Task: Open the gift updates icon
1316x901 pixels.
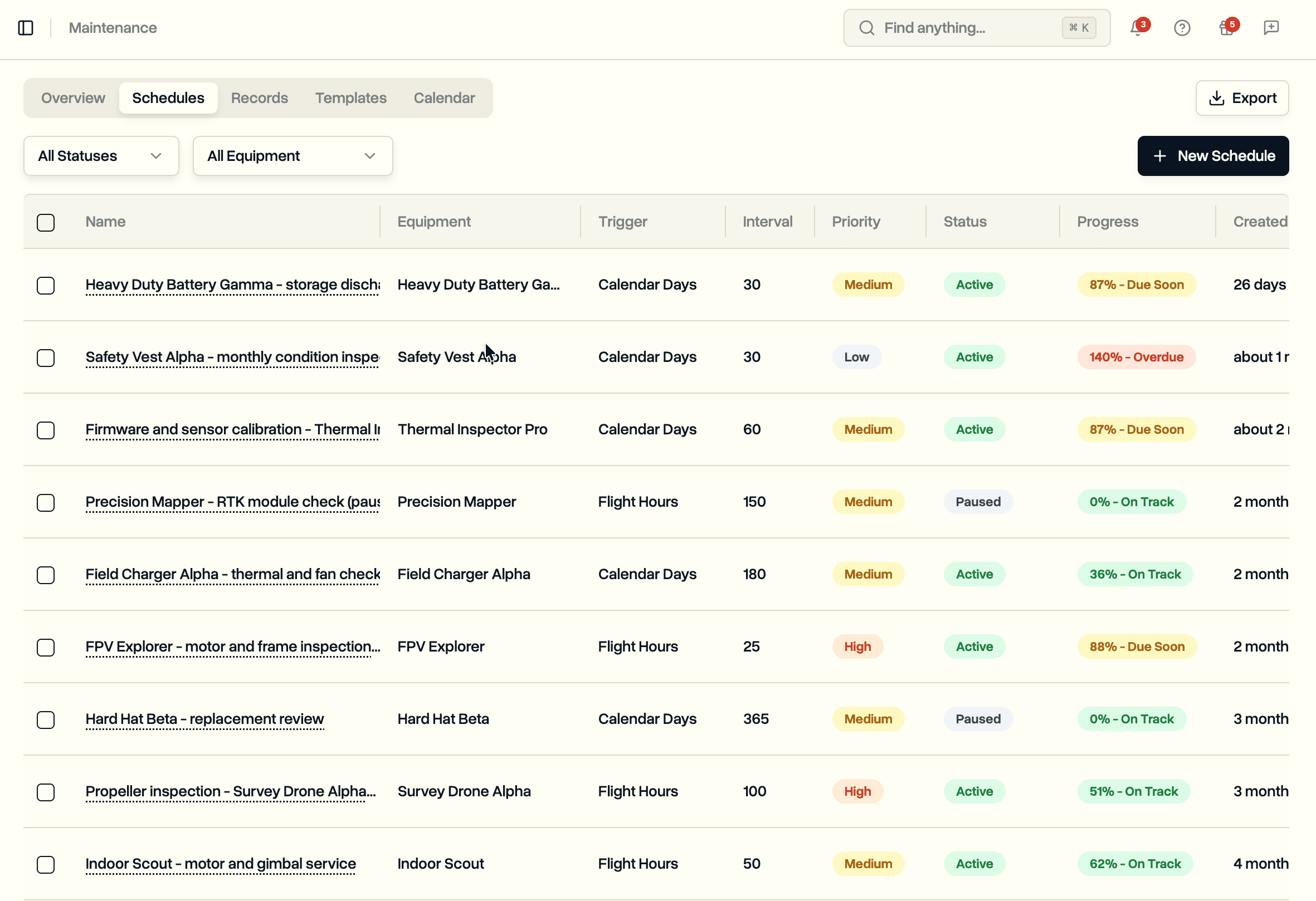Action: click(x=1226, y=28)
